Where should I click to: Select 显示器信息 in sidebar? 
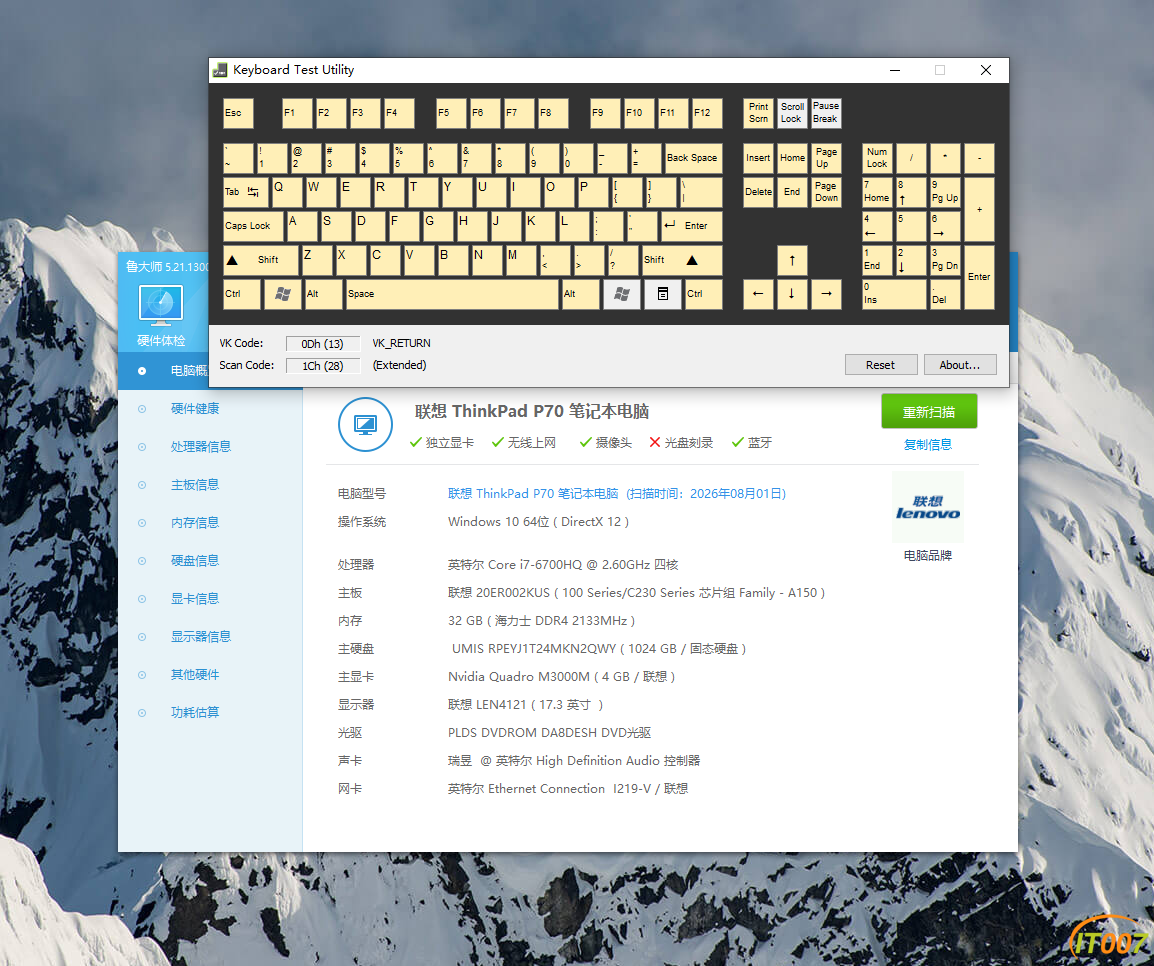click(201, 636)
